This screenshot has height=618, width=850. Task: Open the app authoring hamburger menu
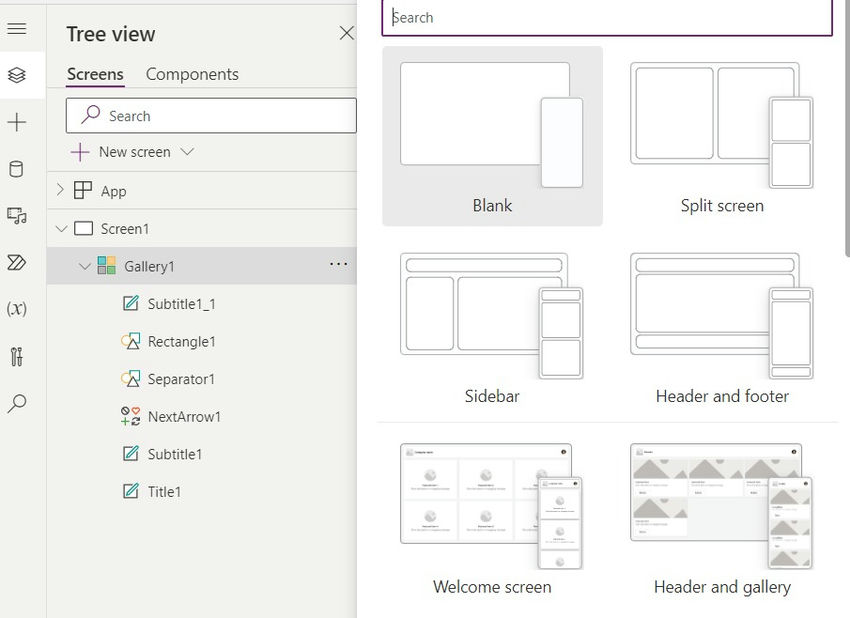pyautogui.click(x=17, y=28)
